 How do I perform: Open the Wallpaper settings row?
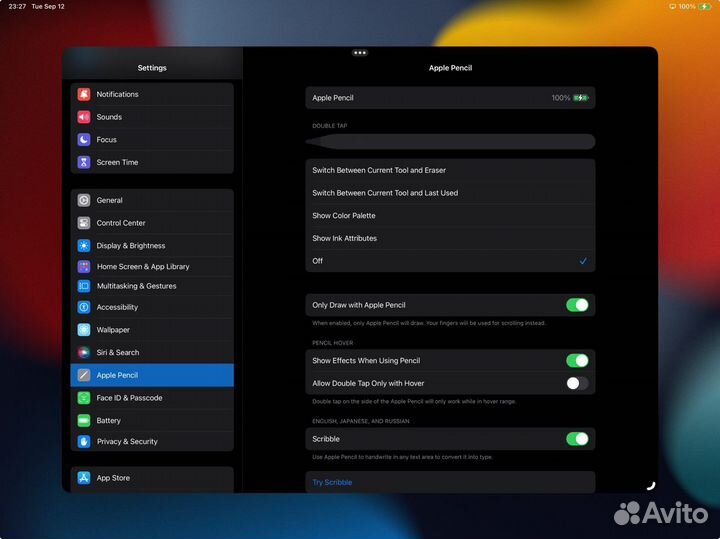click(152, 330)
